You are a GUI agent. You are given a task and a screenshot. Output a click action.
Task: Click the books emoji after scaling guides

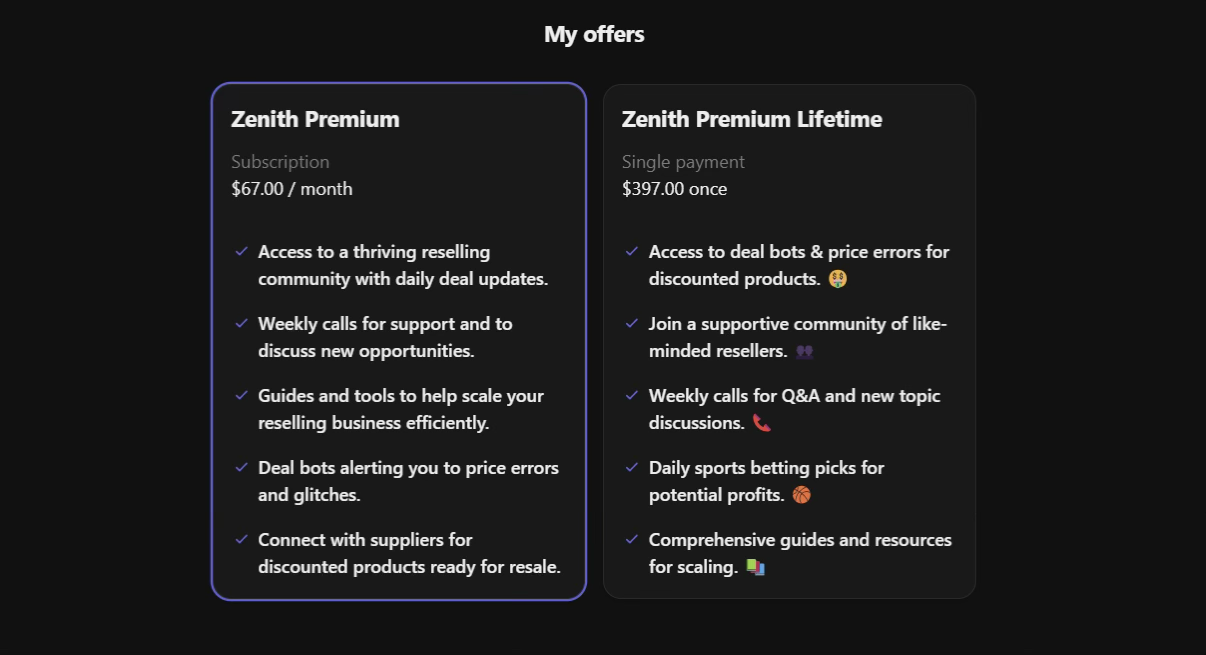coord(756,566)
